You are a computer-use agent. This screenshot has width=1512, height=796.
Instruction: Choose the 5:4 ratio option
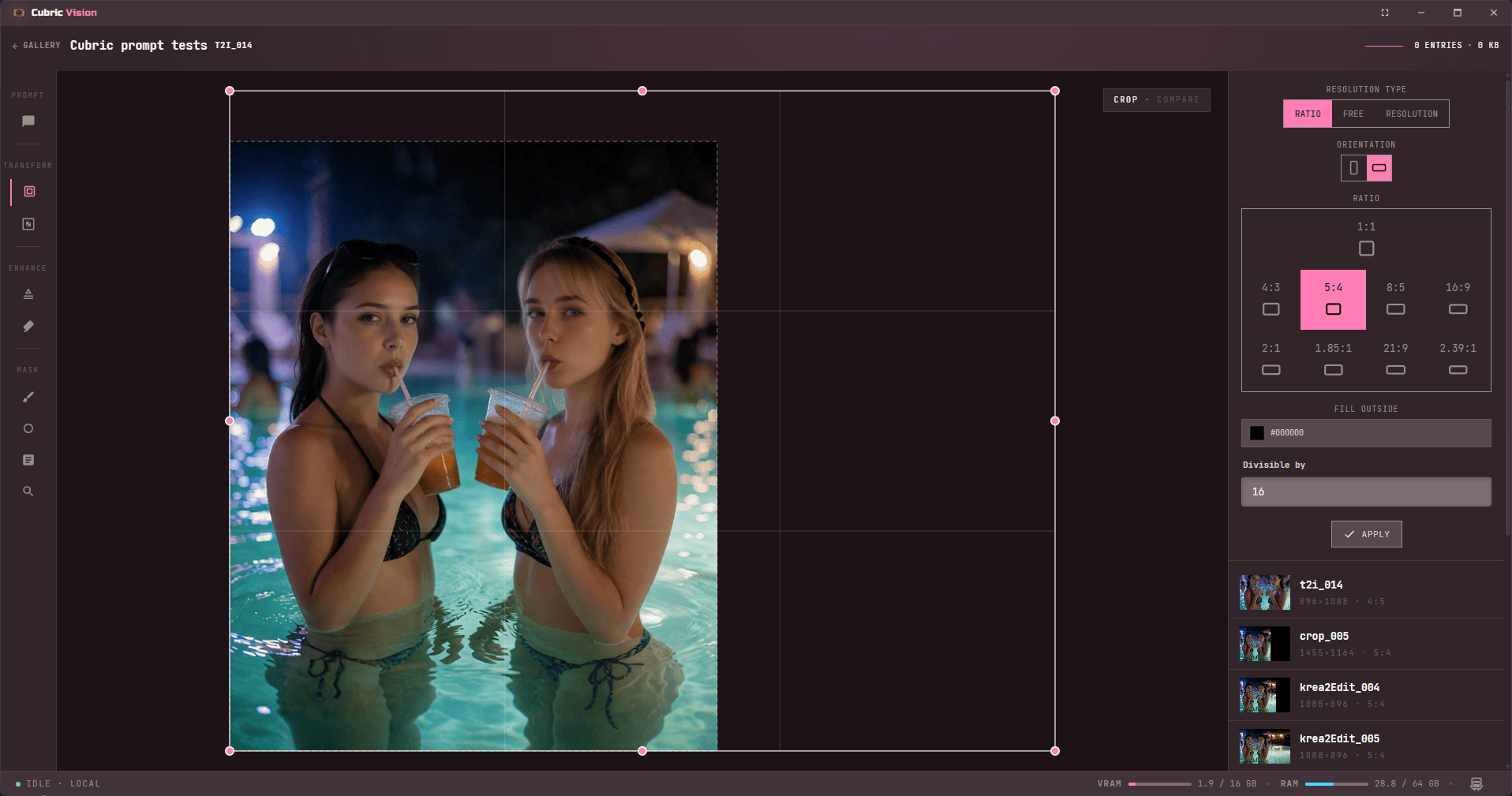1333,299
